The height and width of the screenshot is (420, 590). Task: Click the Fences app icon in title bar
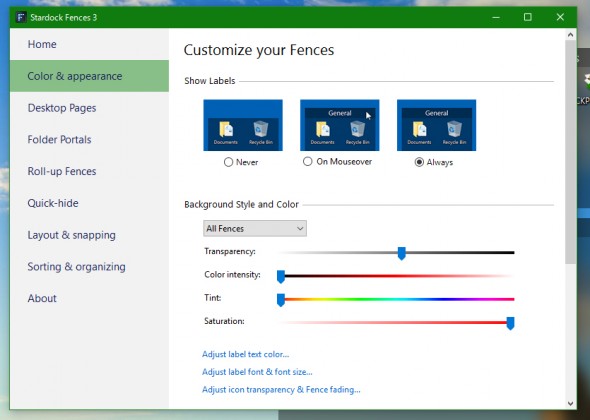[x=21, y=17]
